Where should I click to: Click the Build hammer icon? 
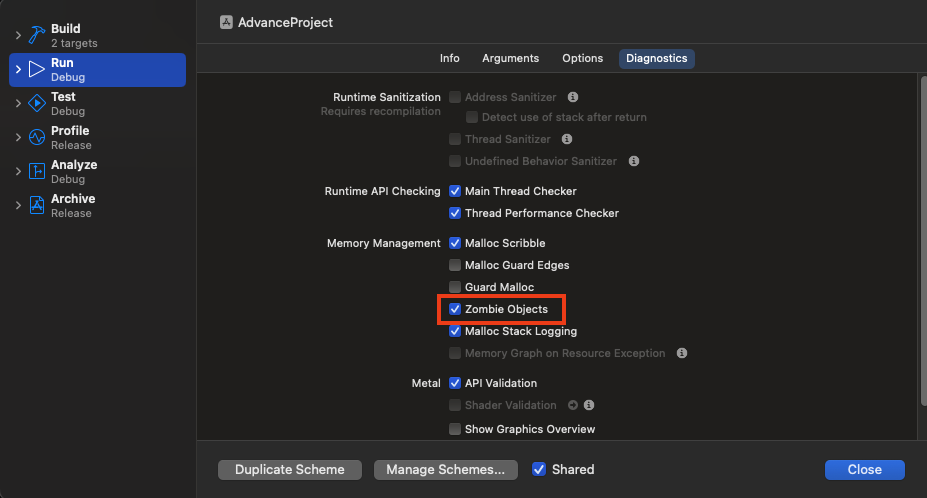37,35
